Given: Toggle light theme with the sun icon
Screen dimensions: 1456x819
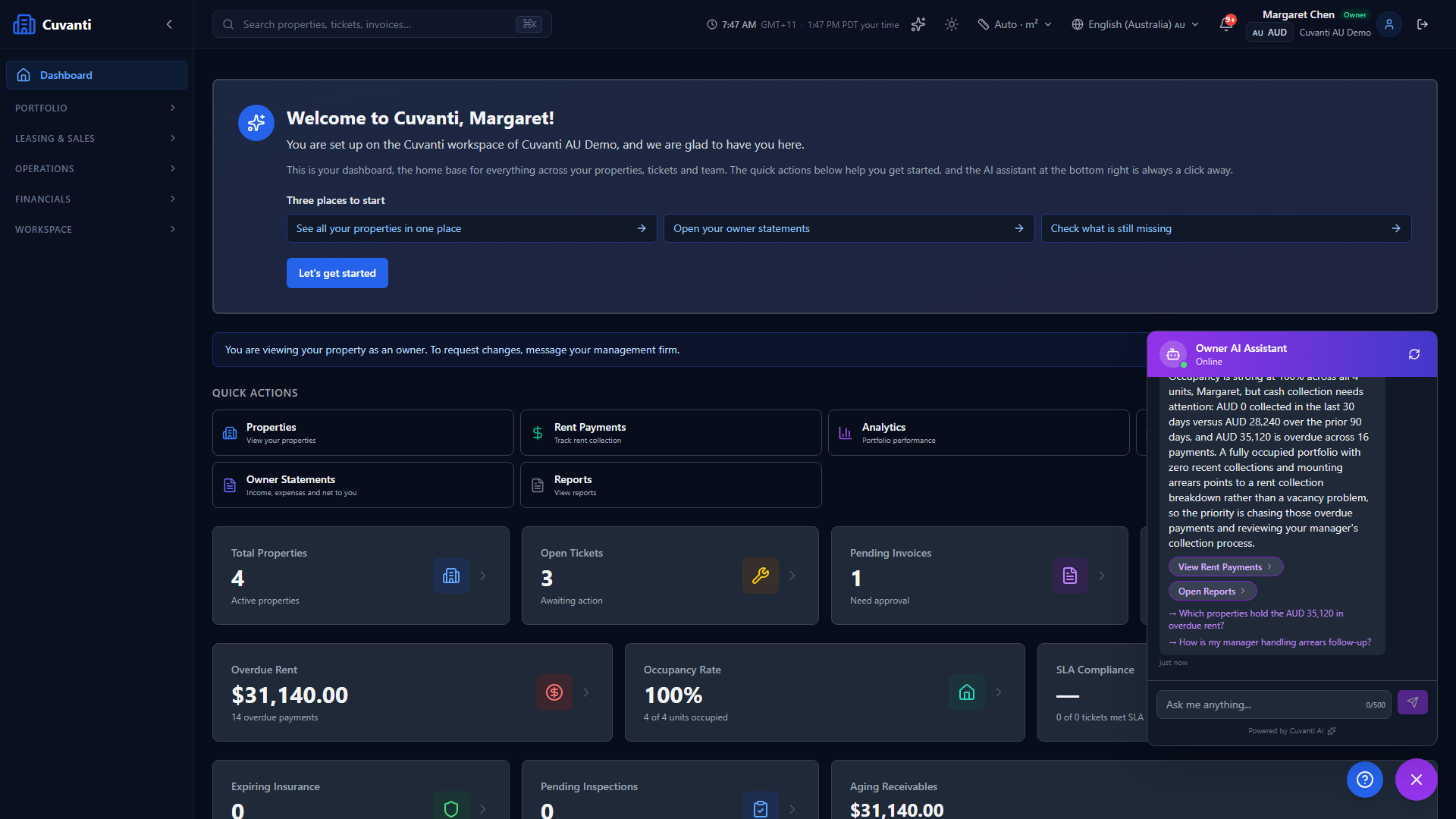Looking at the screenshot, I should pyautogui.click(x=952, y=24).
